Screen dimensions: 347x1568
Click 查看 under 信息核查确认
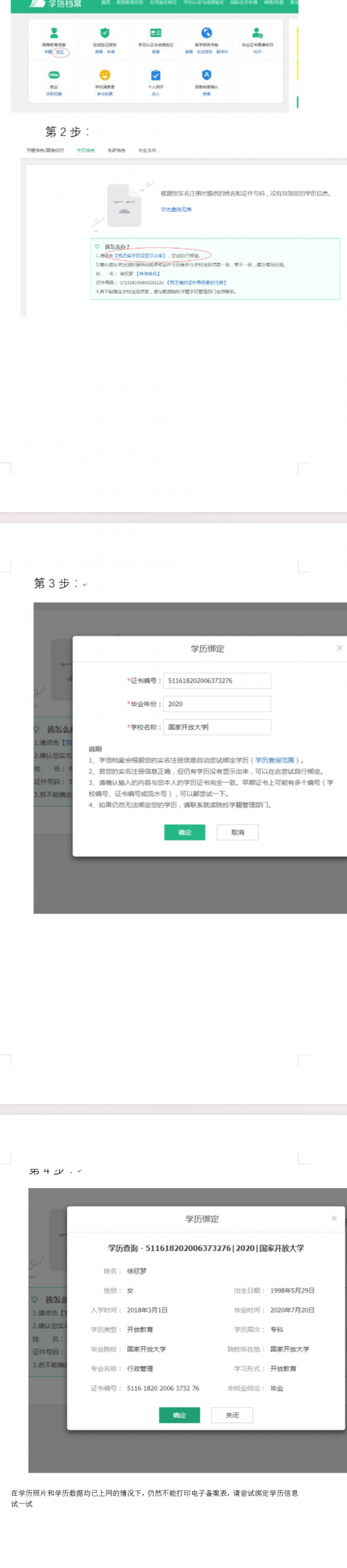coord(206,94)
